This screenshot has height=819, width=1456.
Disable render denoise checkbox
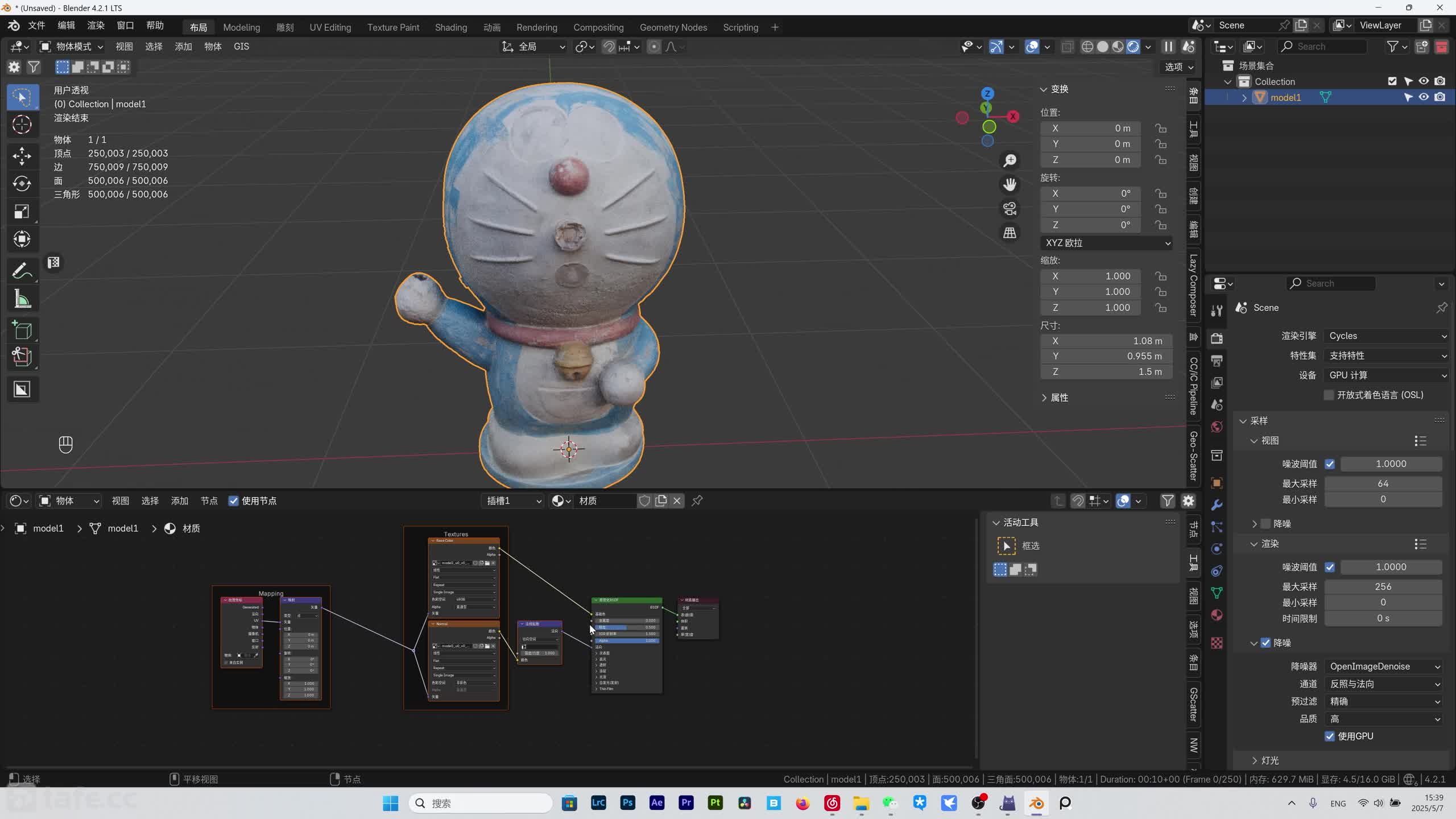pos(1266,643)
